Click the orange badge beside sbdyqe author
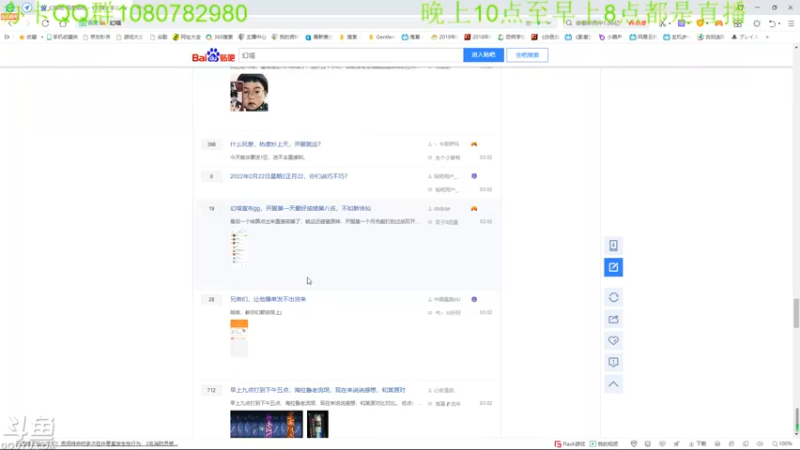 tap(474, 209)
